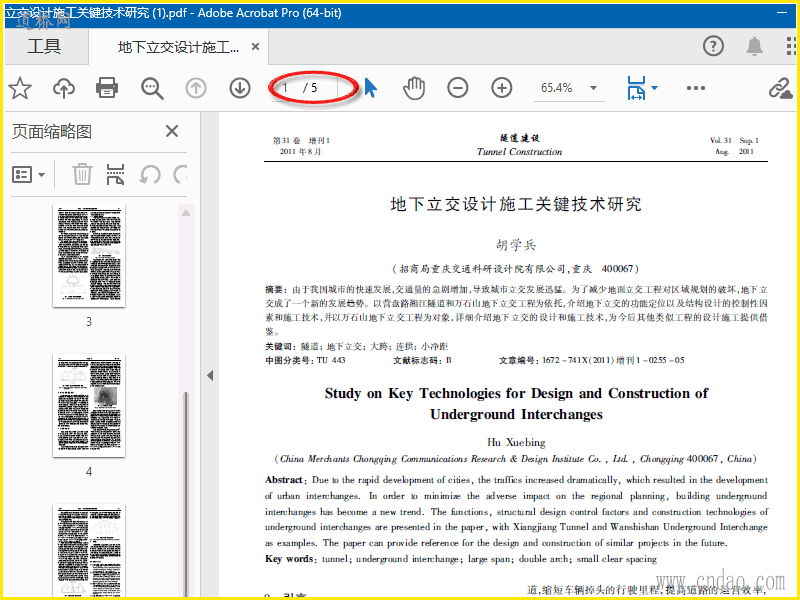Close the 页面缩略图 panel

coord(172,131)
